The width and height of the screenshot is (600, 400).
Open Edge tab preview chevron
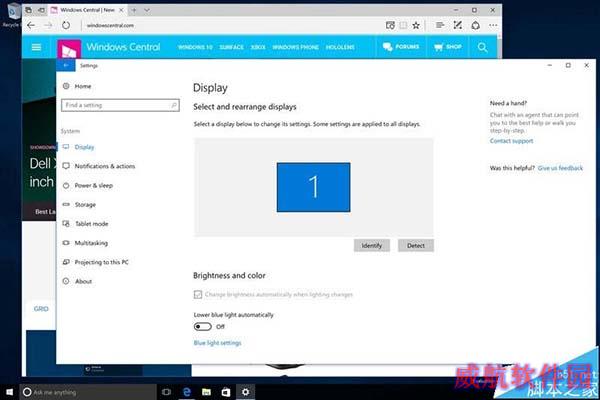147,10
